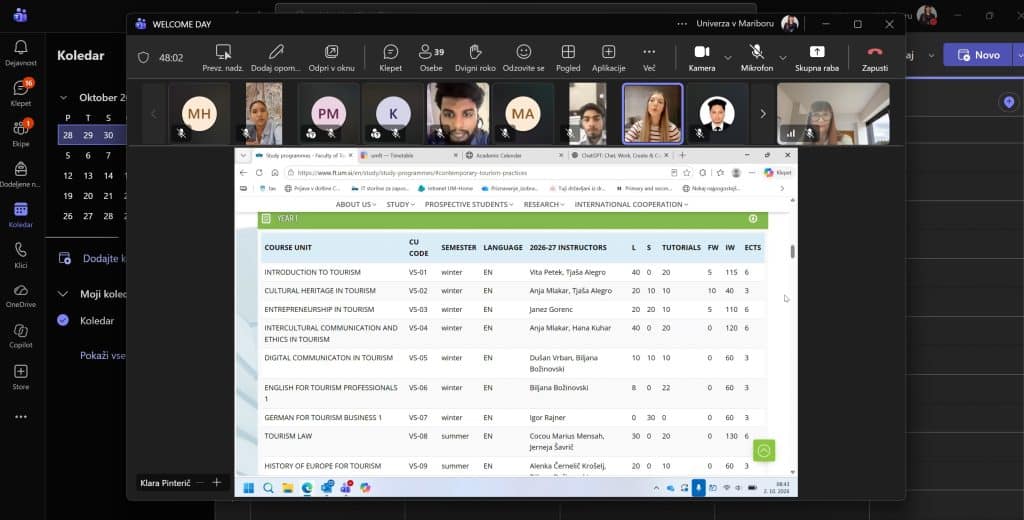Open Ekipe teams in sidebar
This screenshot has height=520, width=1024.
pos(20,133)
